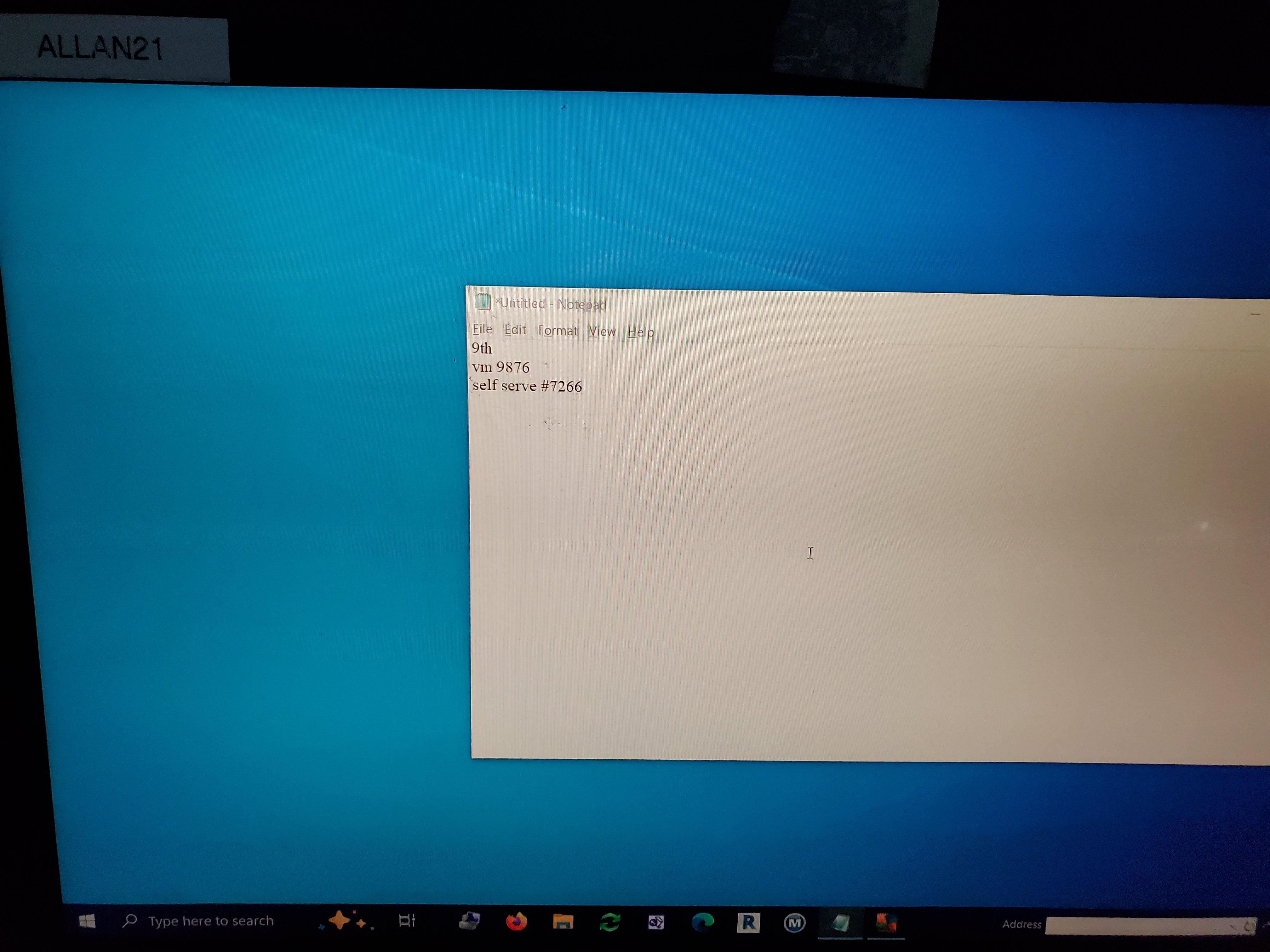Click the Notepad title bar icon
Screen dimensions: 1270x952
[x=482, y=302]
